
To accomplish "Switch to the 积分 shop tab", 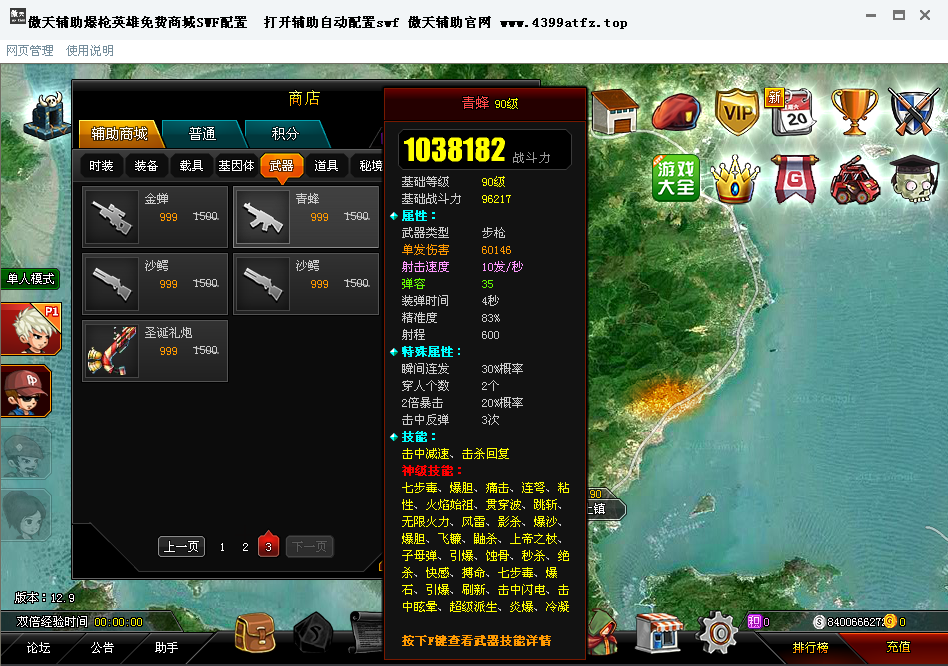I will click(x=285, y=134).
